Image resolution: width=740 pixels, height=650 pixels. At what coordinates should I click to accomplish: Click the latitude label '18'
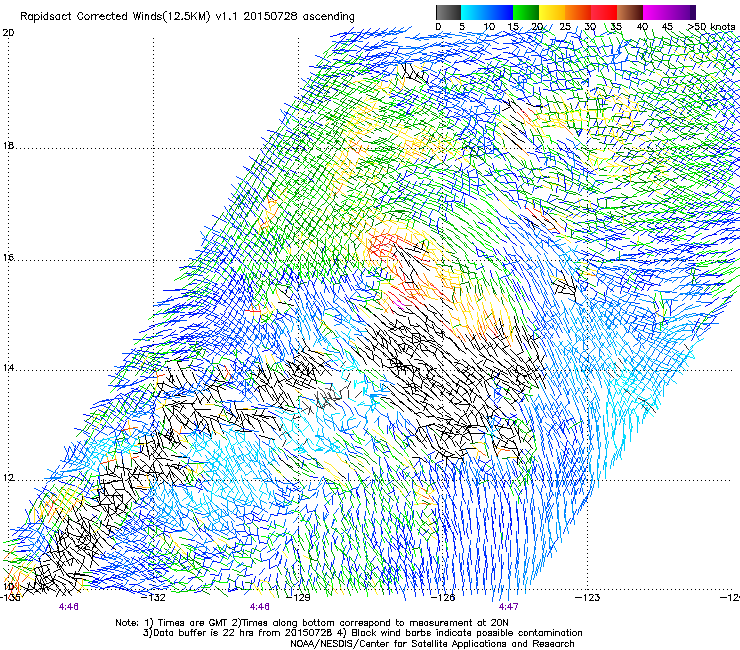[8, 145]
